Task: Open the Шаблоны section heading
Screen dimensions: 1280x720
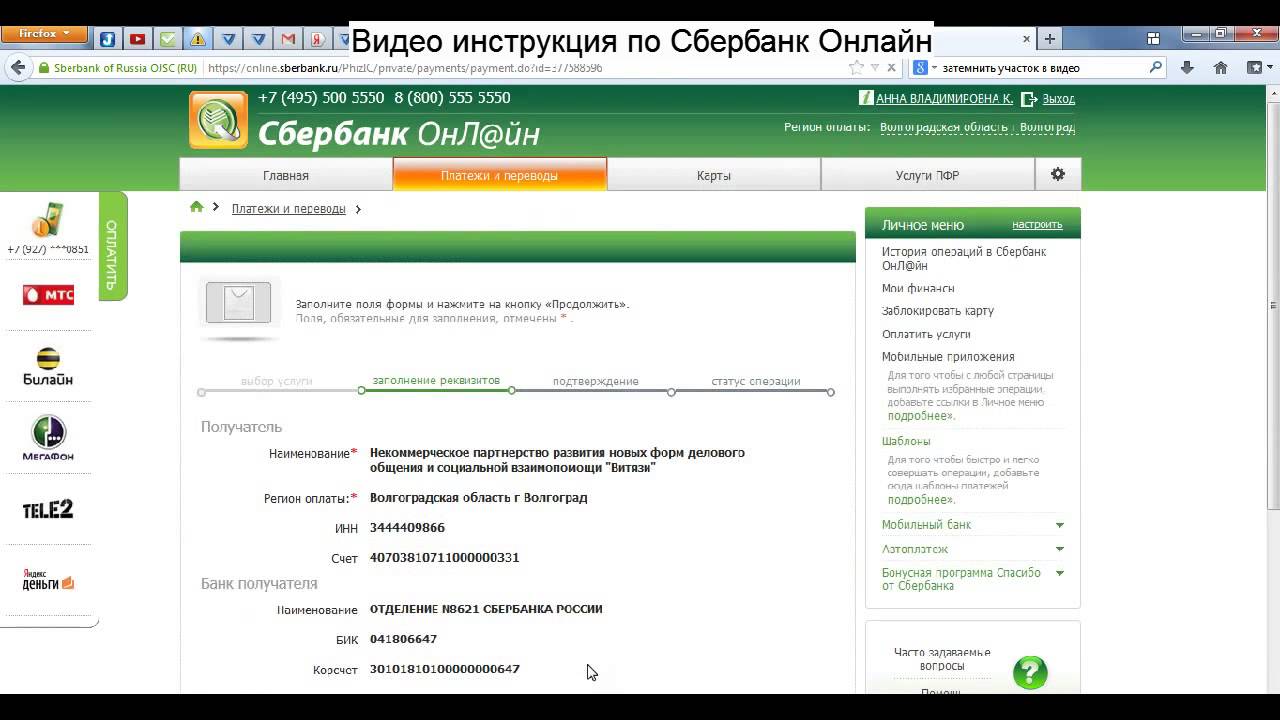Action: 906,441
